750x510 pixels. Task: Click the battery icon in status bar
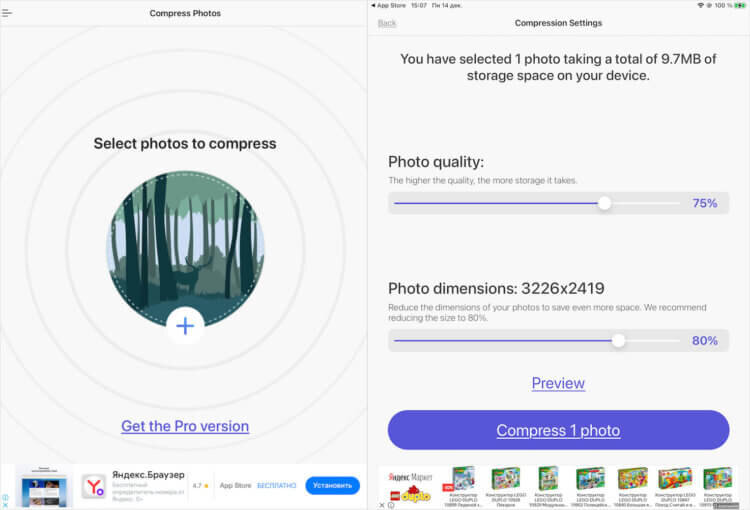pyautogui.click(x=740, y=5)
